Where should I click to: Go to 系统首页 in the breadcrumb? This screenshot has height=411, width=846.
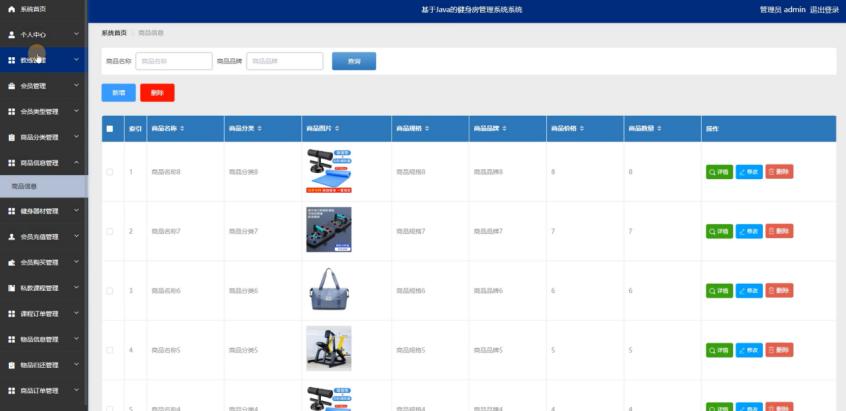[114, 33]
